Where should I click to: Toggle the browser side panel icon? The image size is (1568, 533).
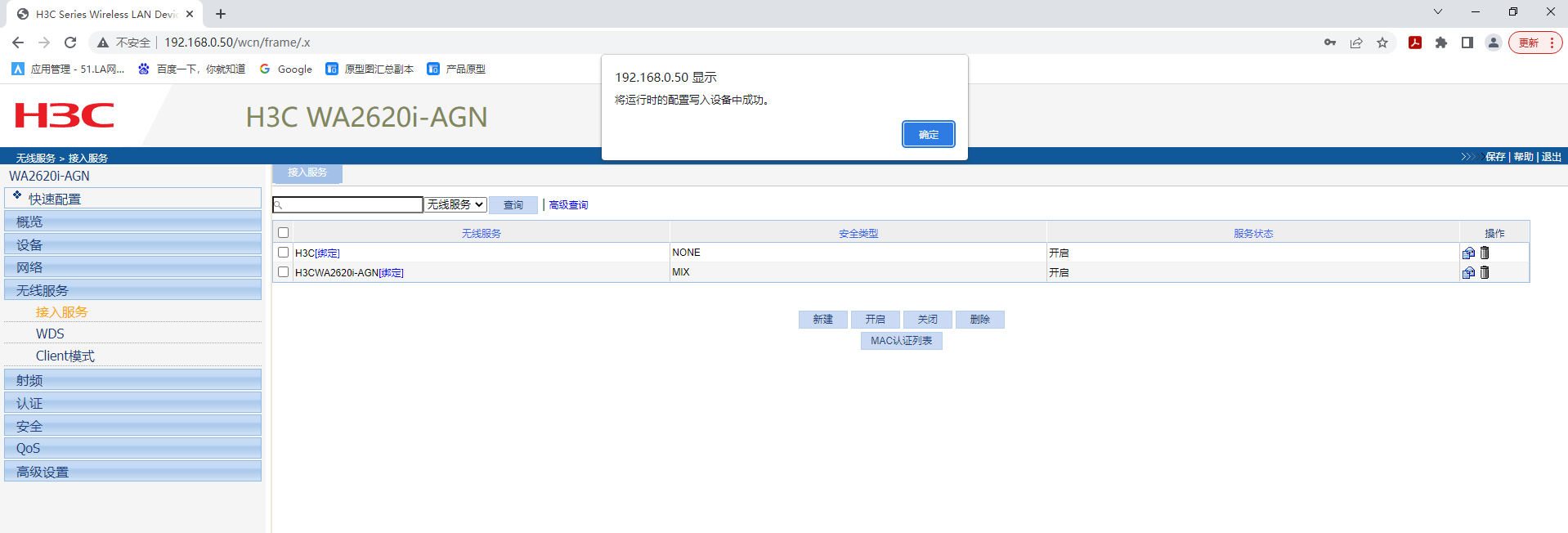coord(1467,43)
